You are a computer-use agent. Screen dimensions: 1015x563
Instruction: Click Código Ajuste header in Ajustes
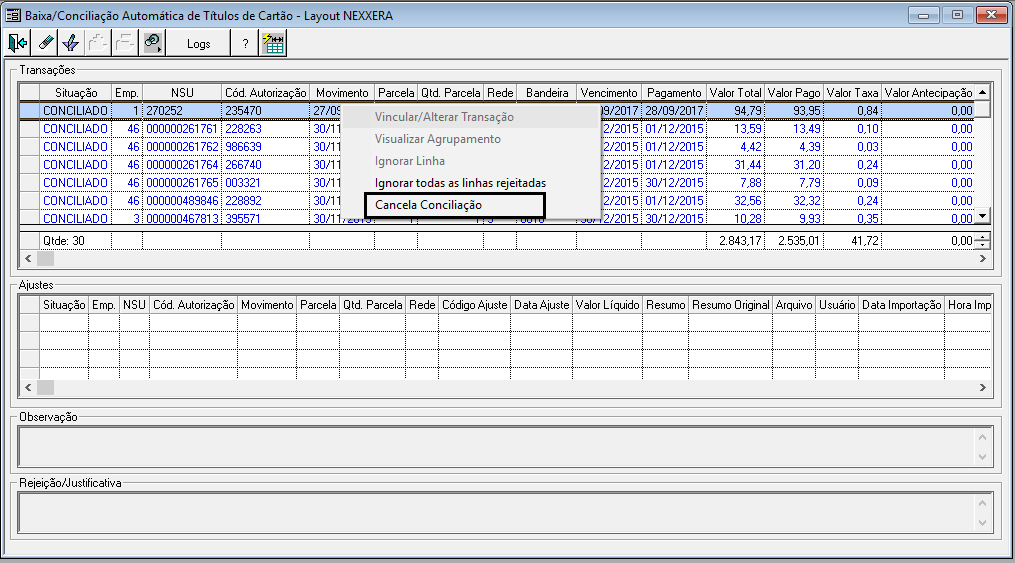point(474,305)
